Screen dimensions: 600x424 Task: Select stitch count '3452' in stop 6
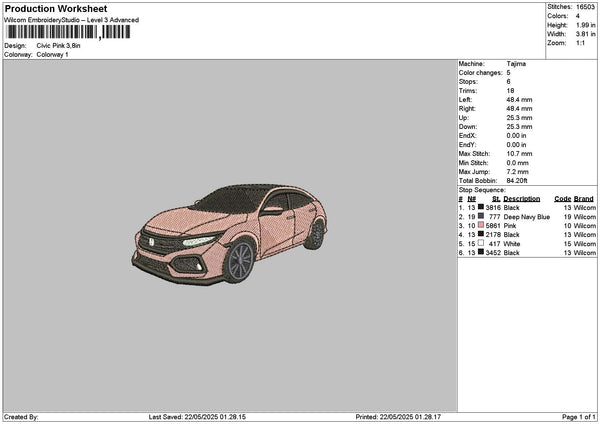pos(493,253)
